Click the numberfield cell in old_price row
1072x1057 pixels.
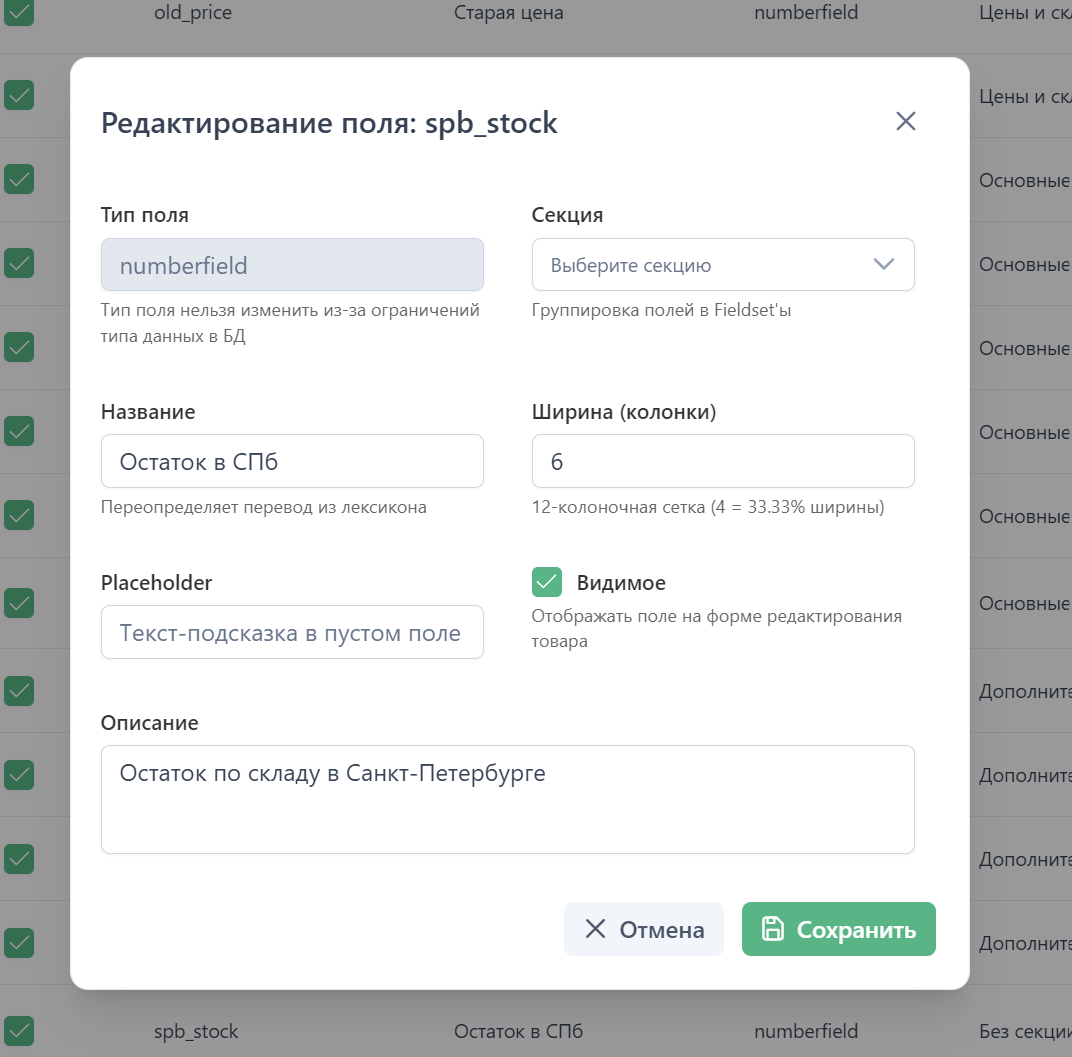(806, 13)
